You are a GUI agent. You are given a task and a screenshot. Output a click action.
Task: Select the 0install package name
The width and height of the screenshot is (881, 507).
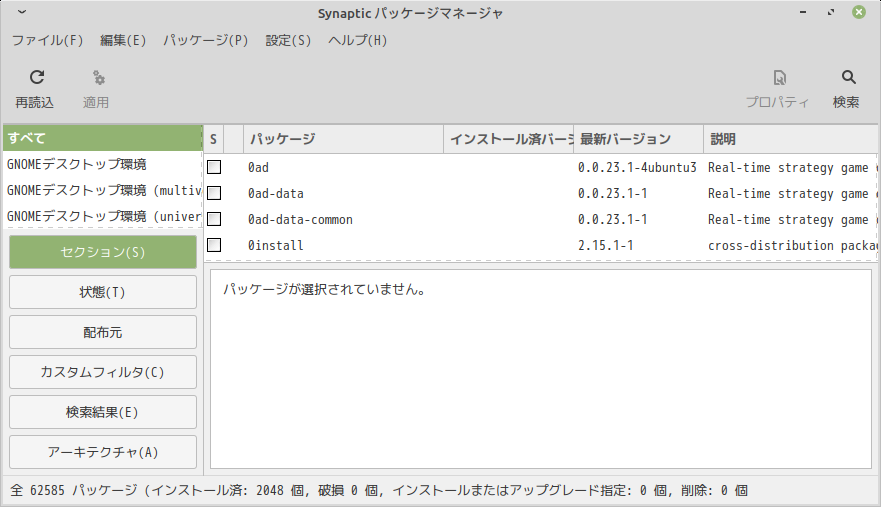(276, 246)
